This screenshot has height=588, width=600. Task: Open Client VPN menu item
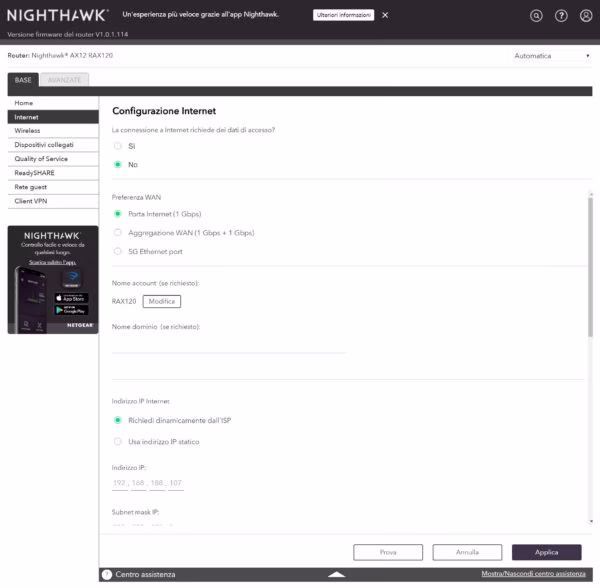click(53, 201)
